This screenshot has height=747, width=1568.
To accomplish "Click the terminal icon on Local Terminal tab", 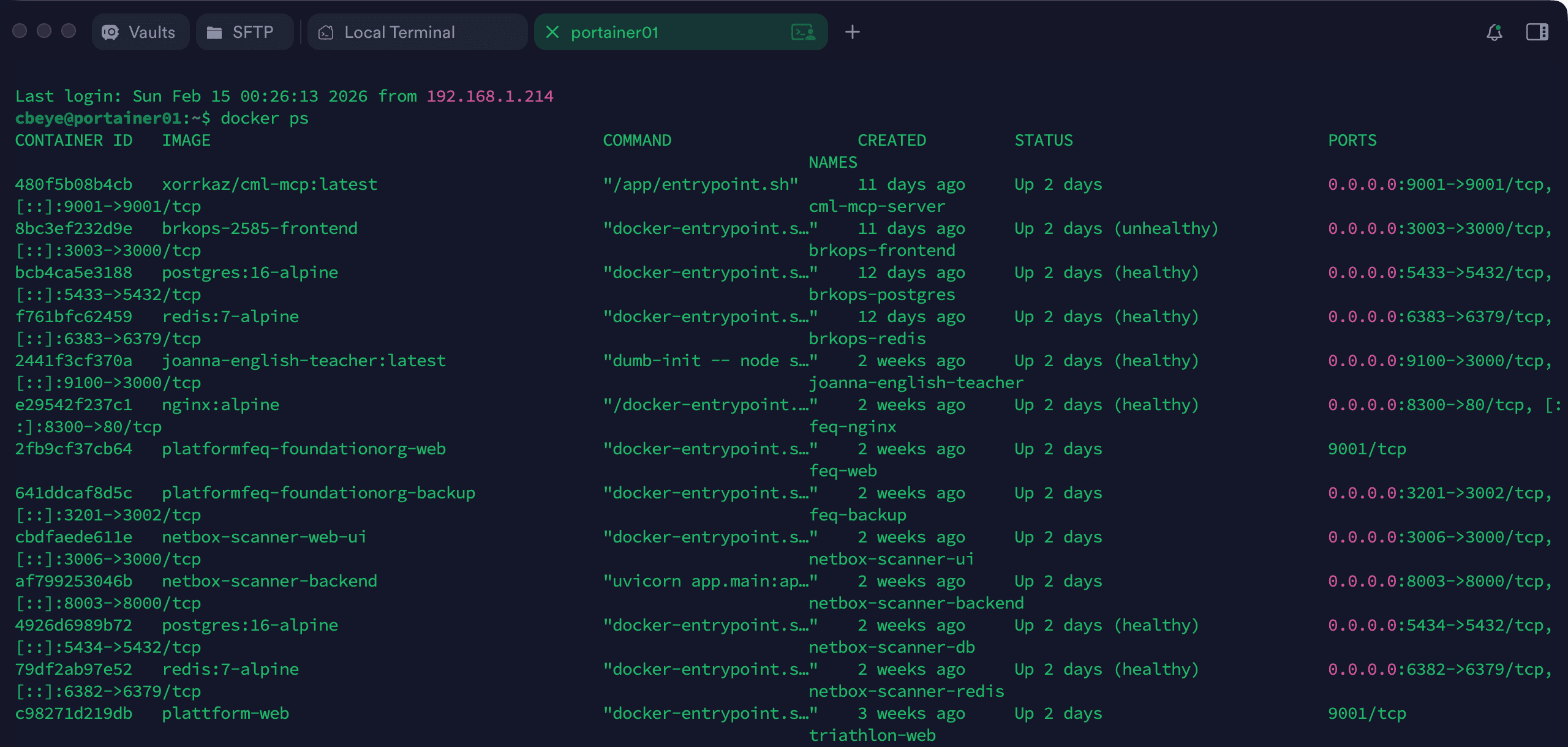I will [x=326, y=32].
